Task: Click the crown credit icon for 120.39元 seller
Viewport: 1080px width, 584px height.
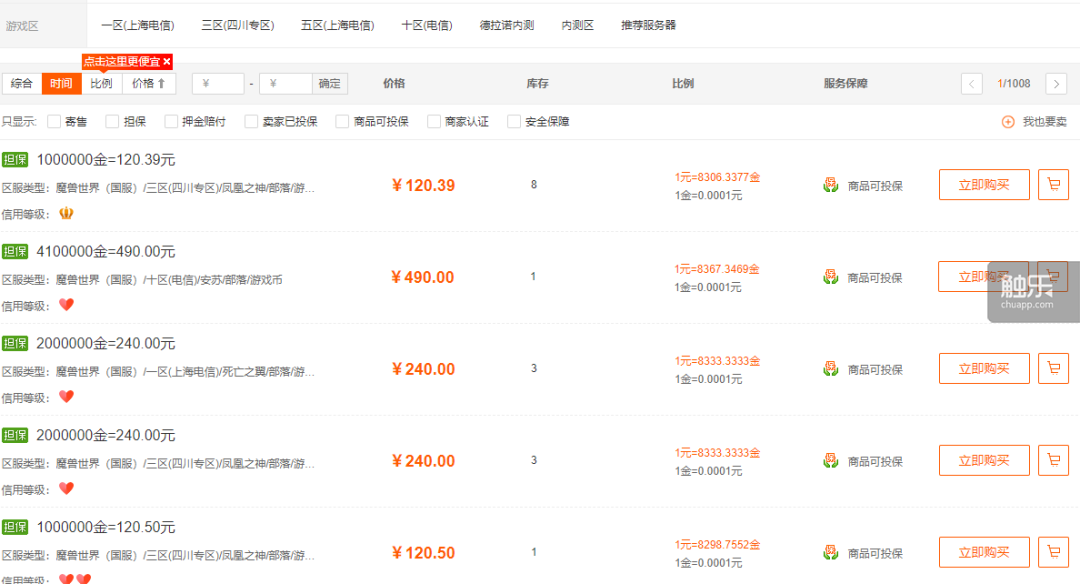Action: point(66,213)
